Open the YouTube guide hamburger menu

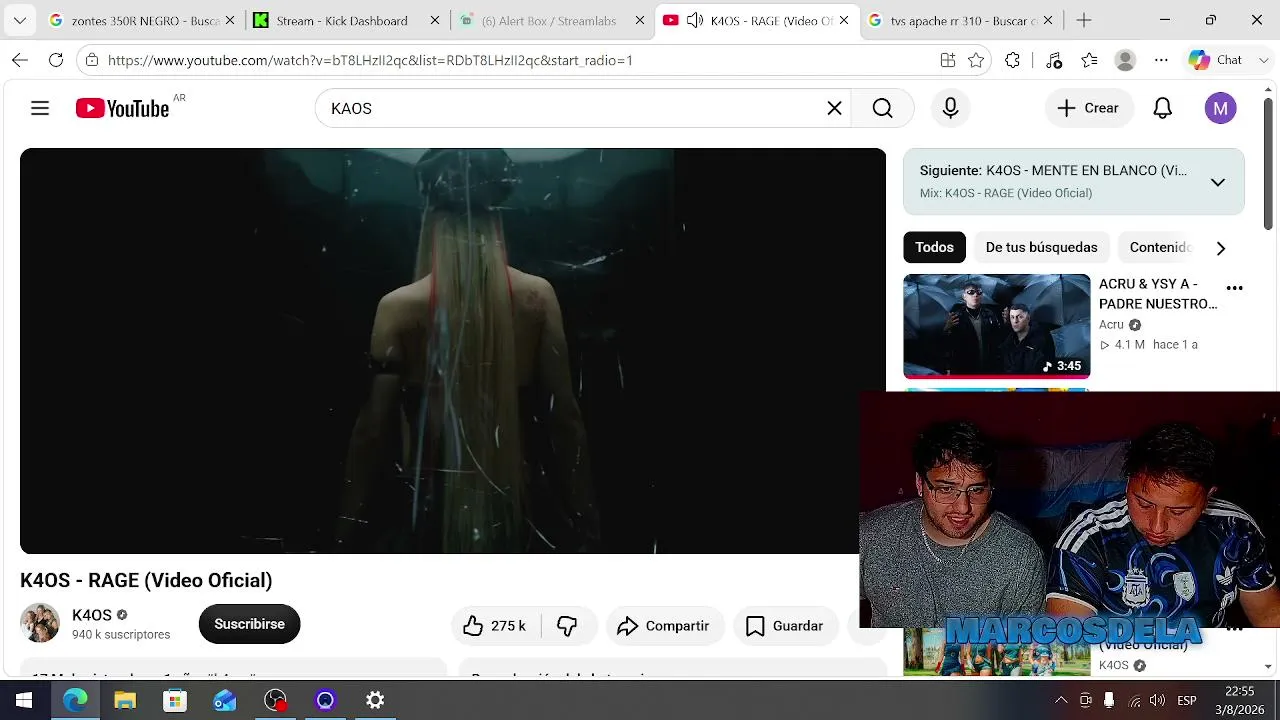coord(40,108)
